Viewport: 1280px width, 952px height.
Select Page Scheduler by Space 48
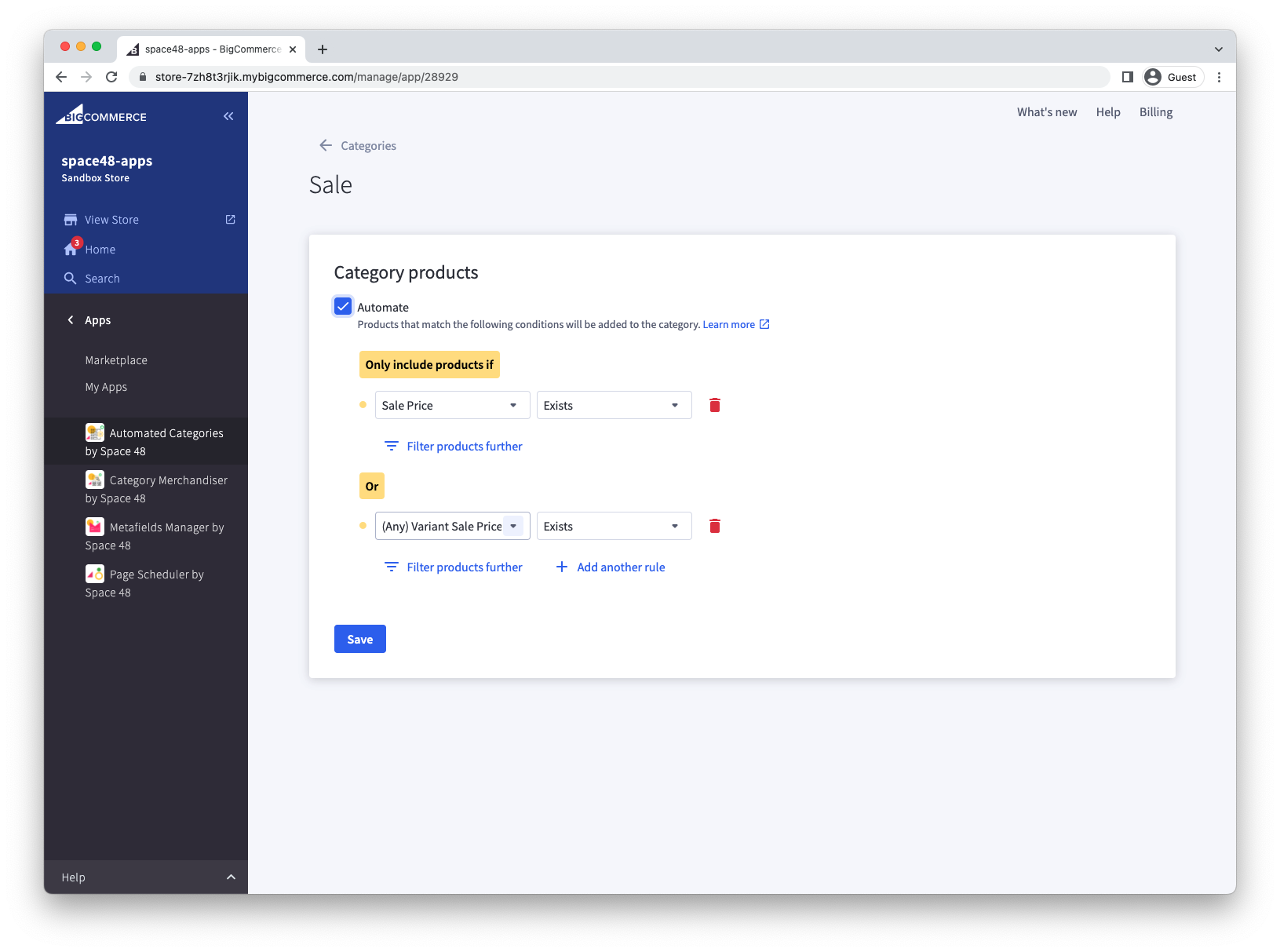[x=146, y=582]
